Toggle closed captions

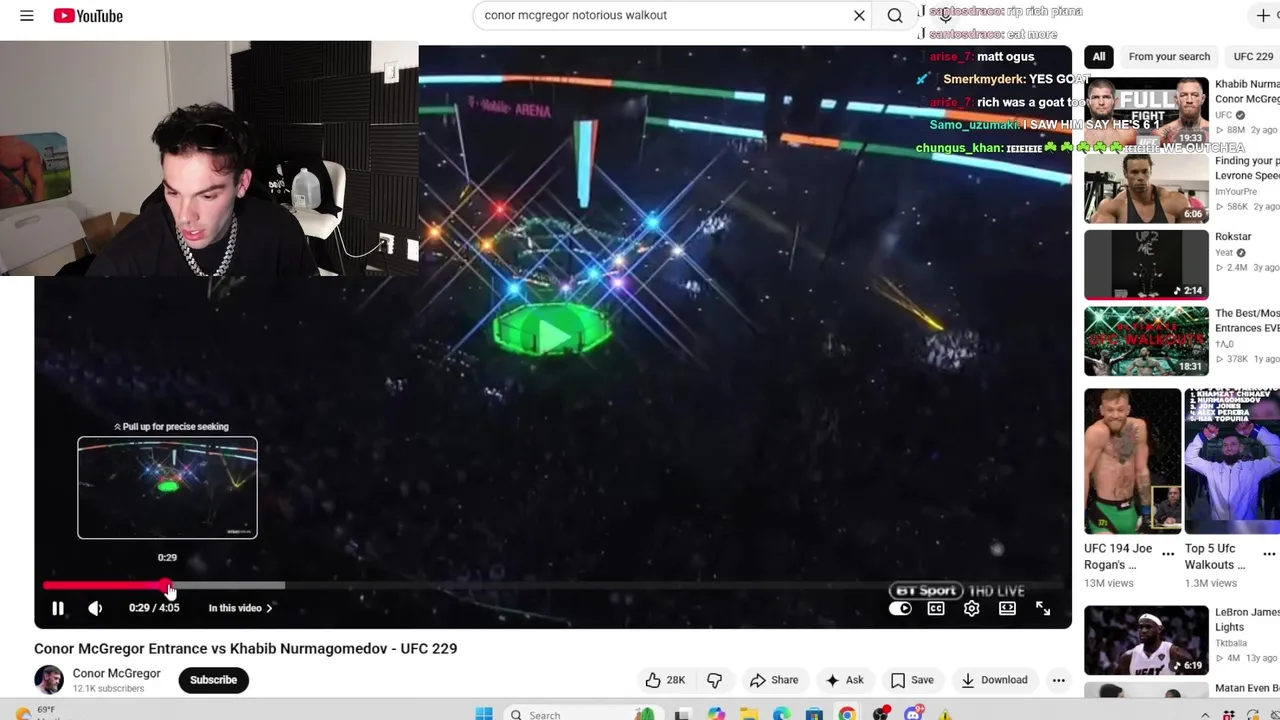[936, 608]
